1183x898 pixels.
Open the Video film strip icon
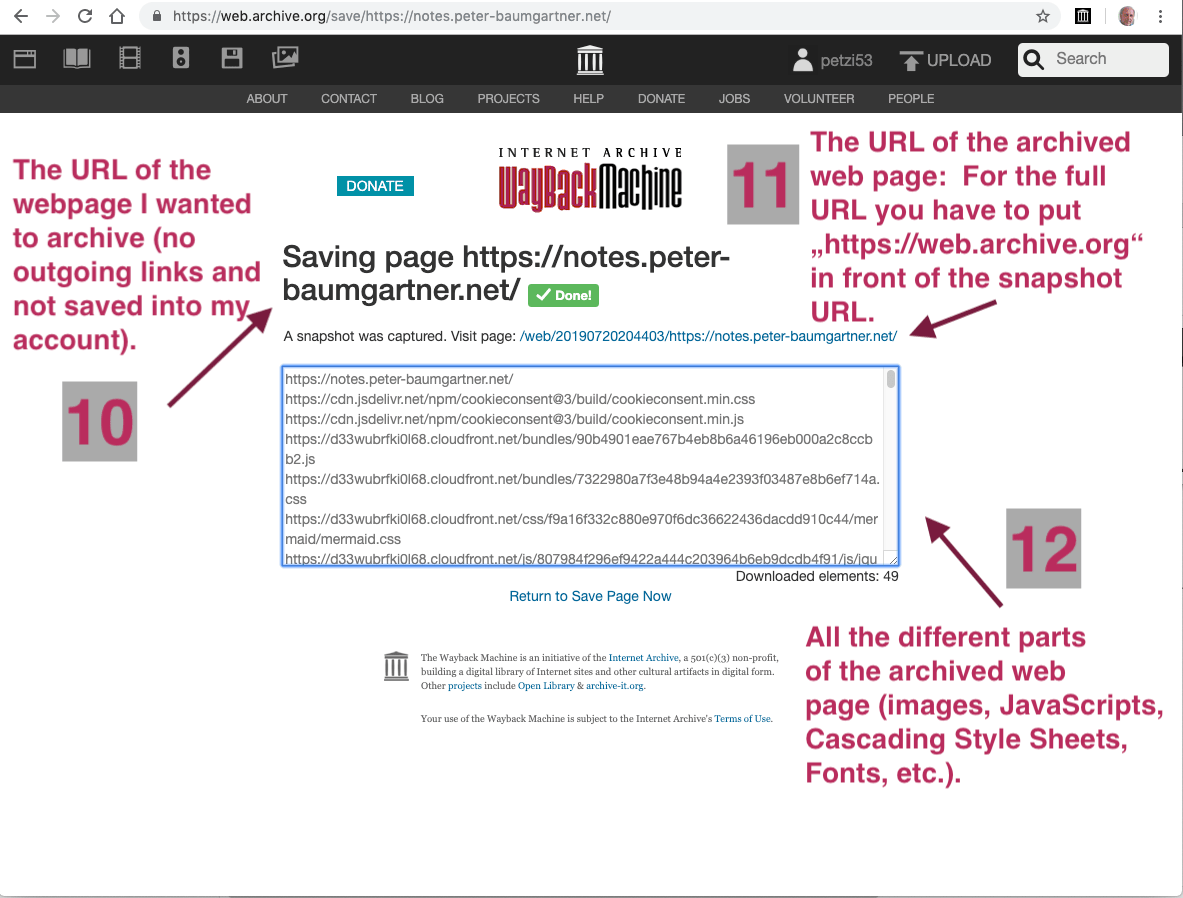point(130,59)
